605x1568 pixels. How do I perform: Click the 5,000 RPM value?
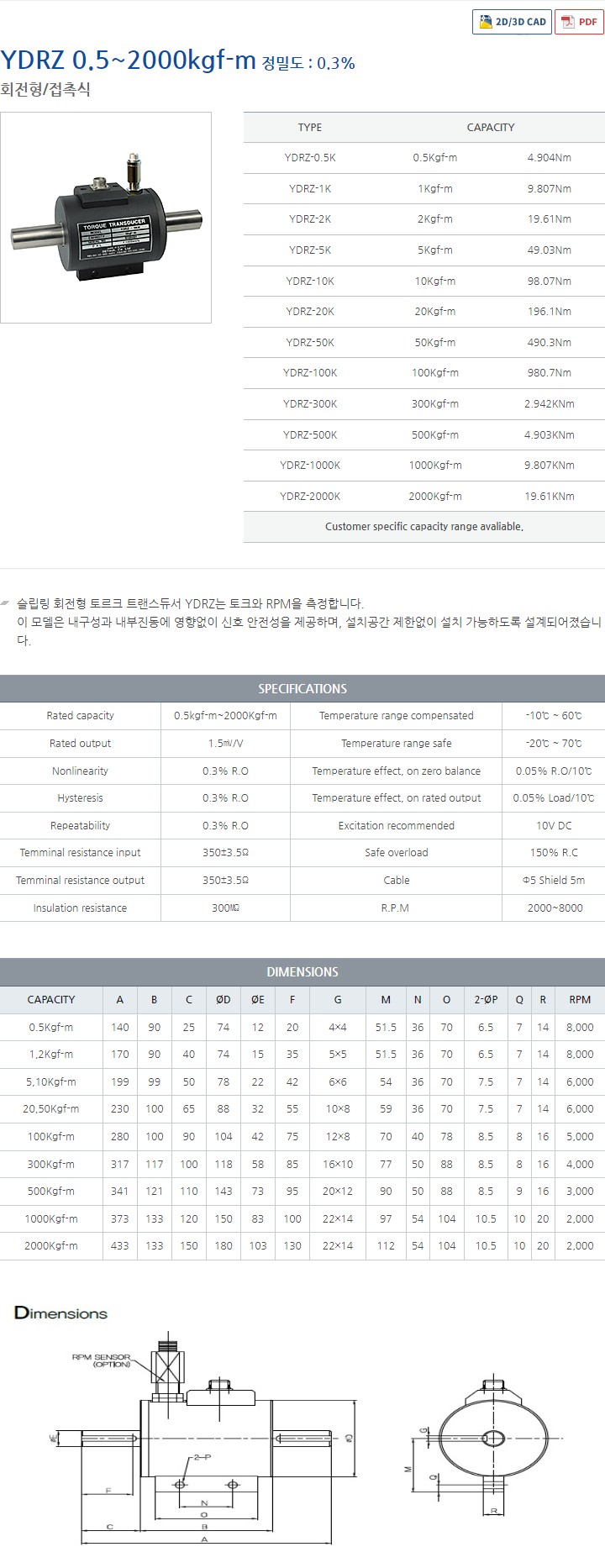tap(580, 1137)
